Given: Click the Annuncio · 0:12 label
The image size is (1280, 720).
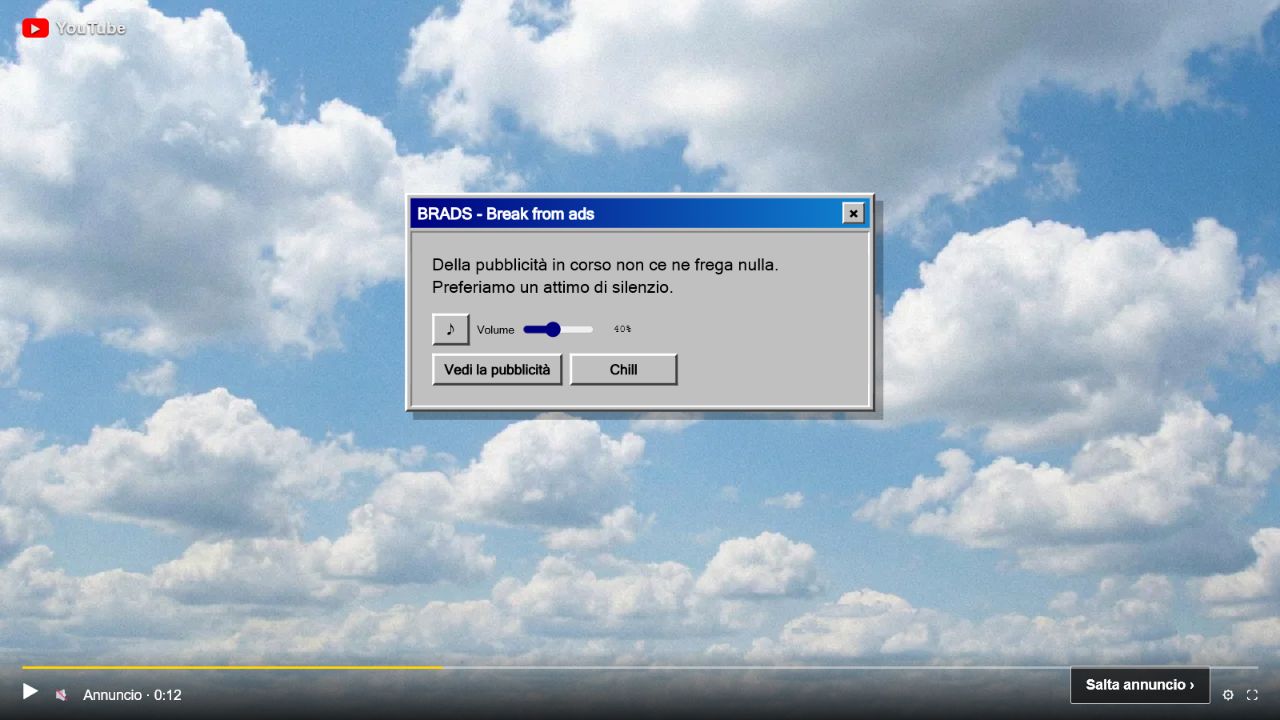Looking at the screenshot, I should pos(132,694).
